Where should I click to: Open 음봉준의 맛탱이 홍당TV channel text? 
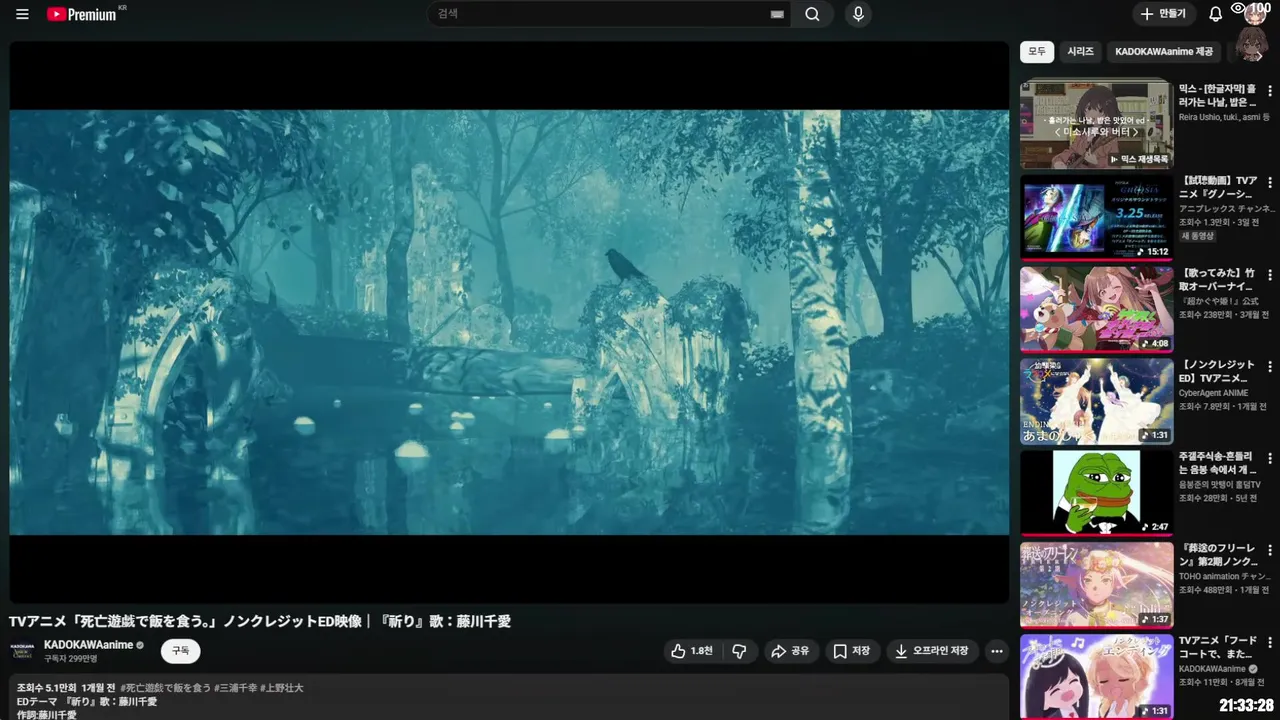pos(1219,485)
